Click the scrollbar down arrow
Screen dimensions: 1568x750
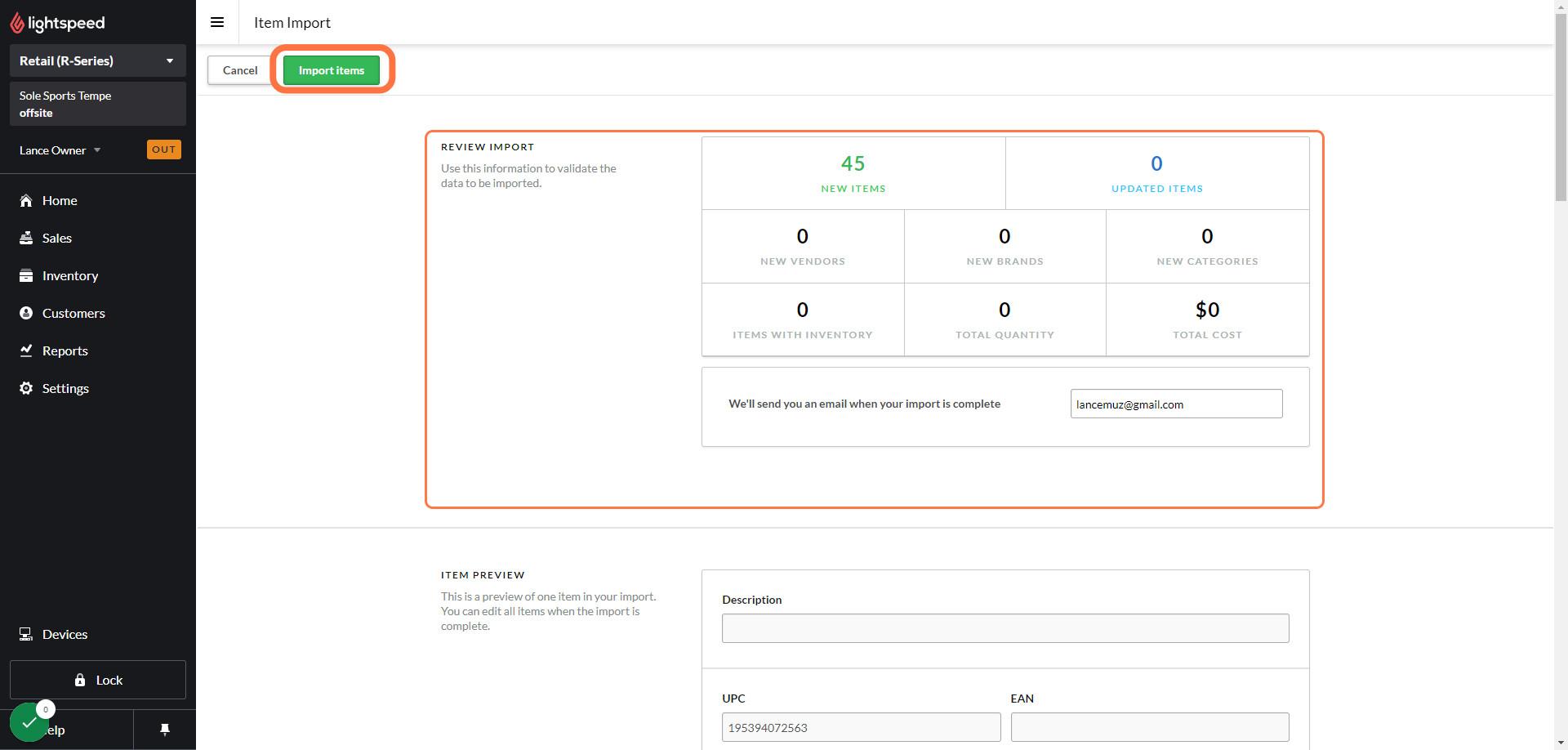coord(1561,743)
